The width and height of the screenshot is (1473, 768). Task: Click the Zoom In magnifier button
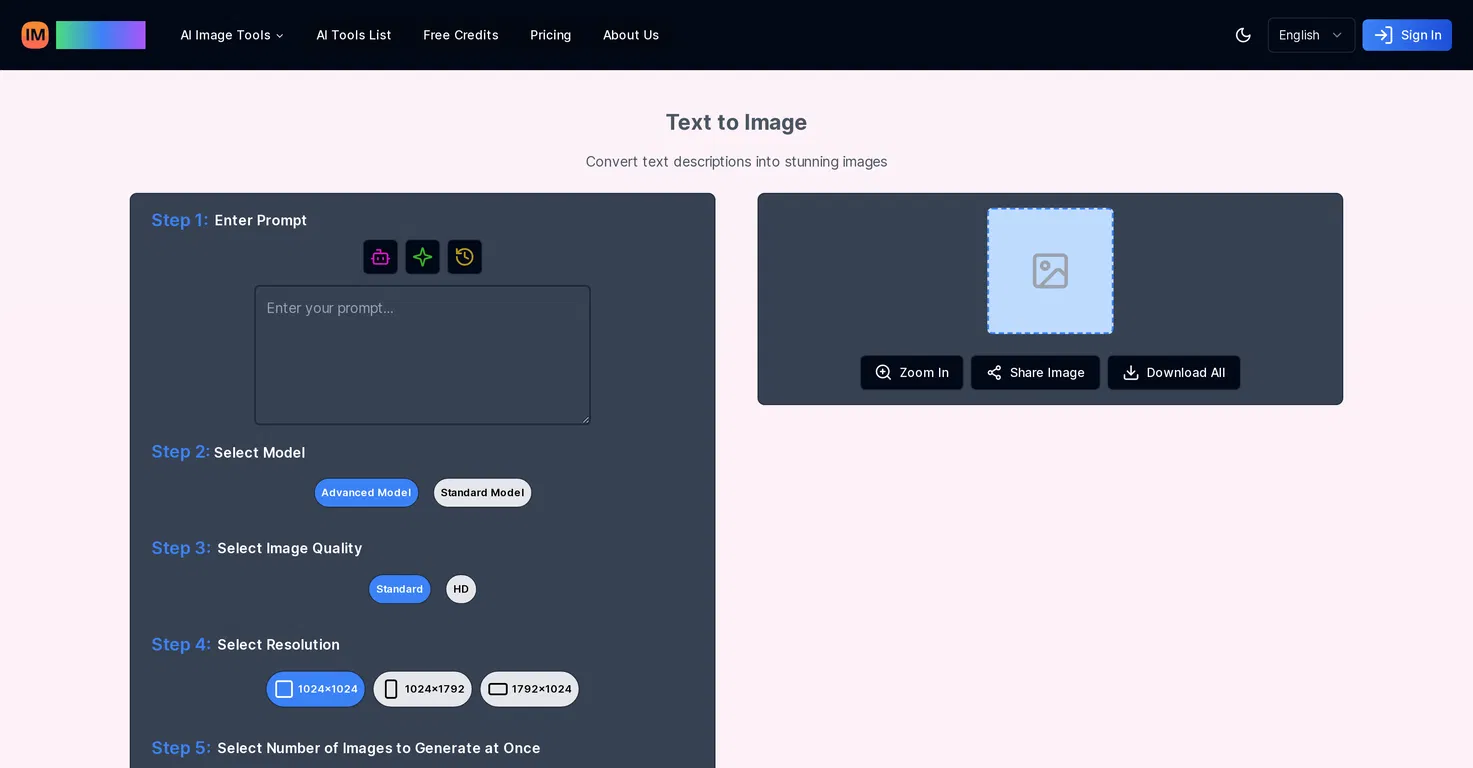tap(911, 373)
